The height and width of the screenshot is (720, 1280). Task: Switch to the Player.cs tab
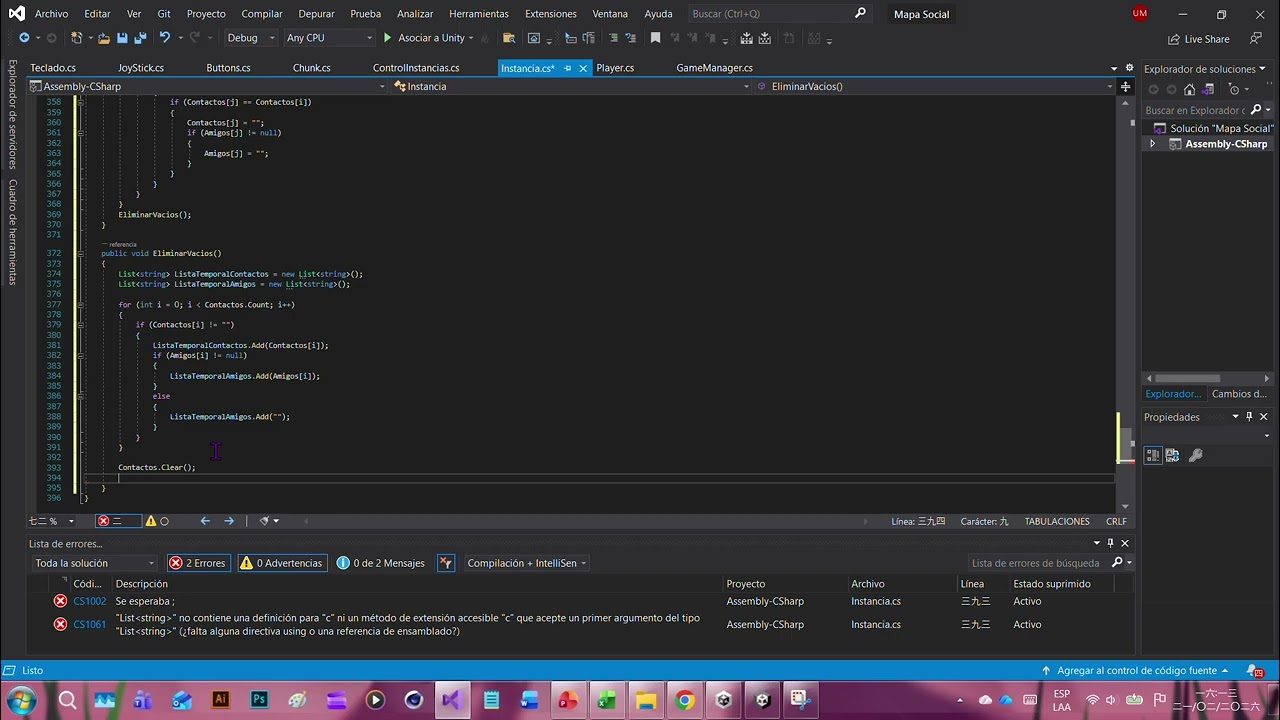(x=615, y=68)
